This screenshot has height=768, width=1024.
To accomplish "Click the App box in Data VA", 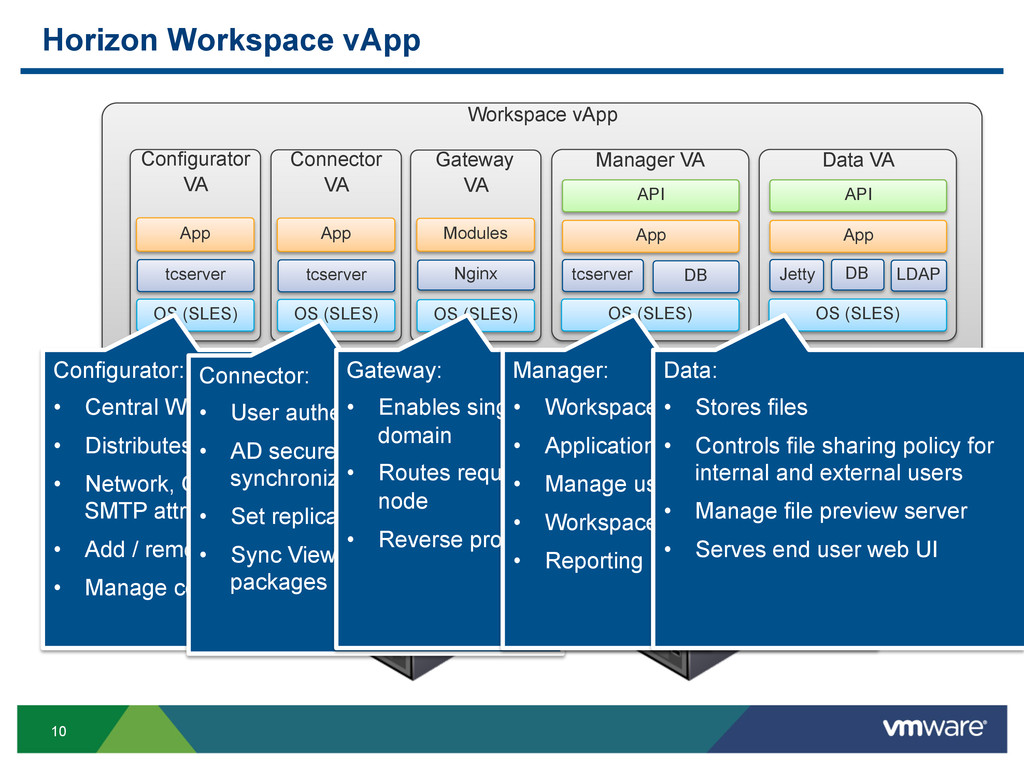I will pos(857,236).
